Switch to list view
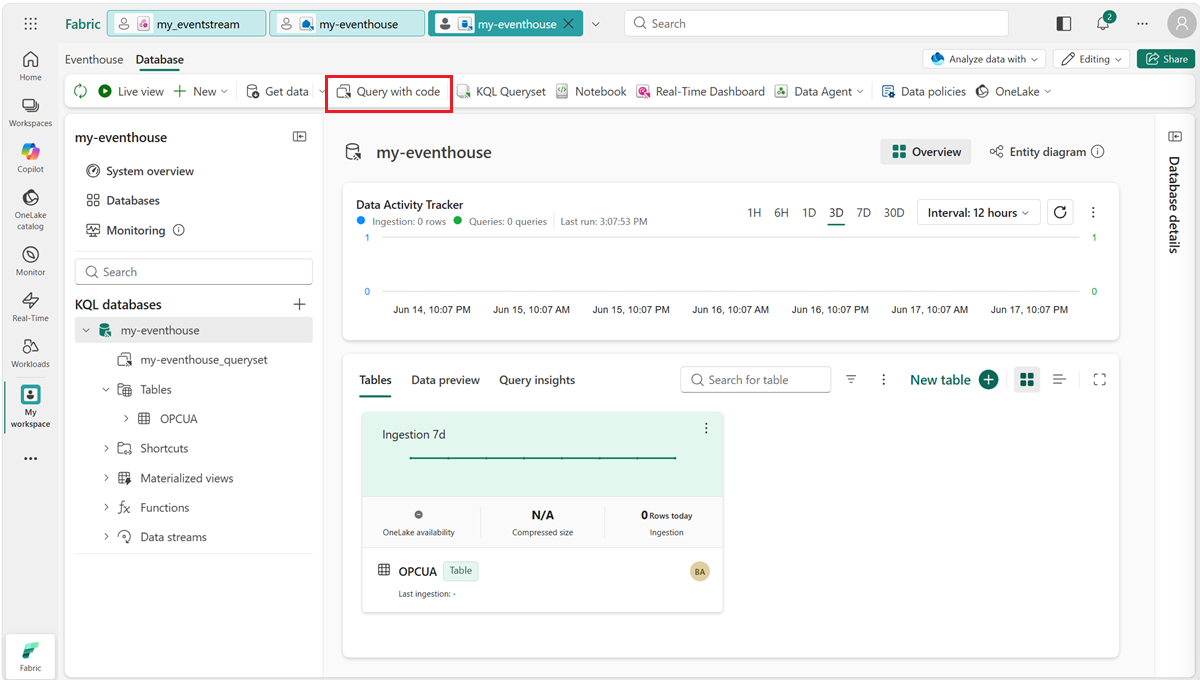The width and height of the screenshot is (1200, 680). click(x=1060, y=380)
